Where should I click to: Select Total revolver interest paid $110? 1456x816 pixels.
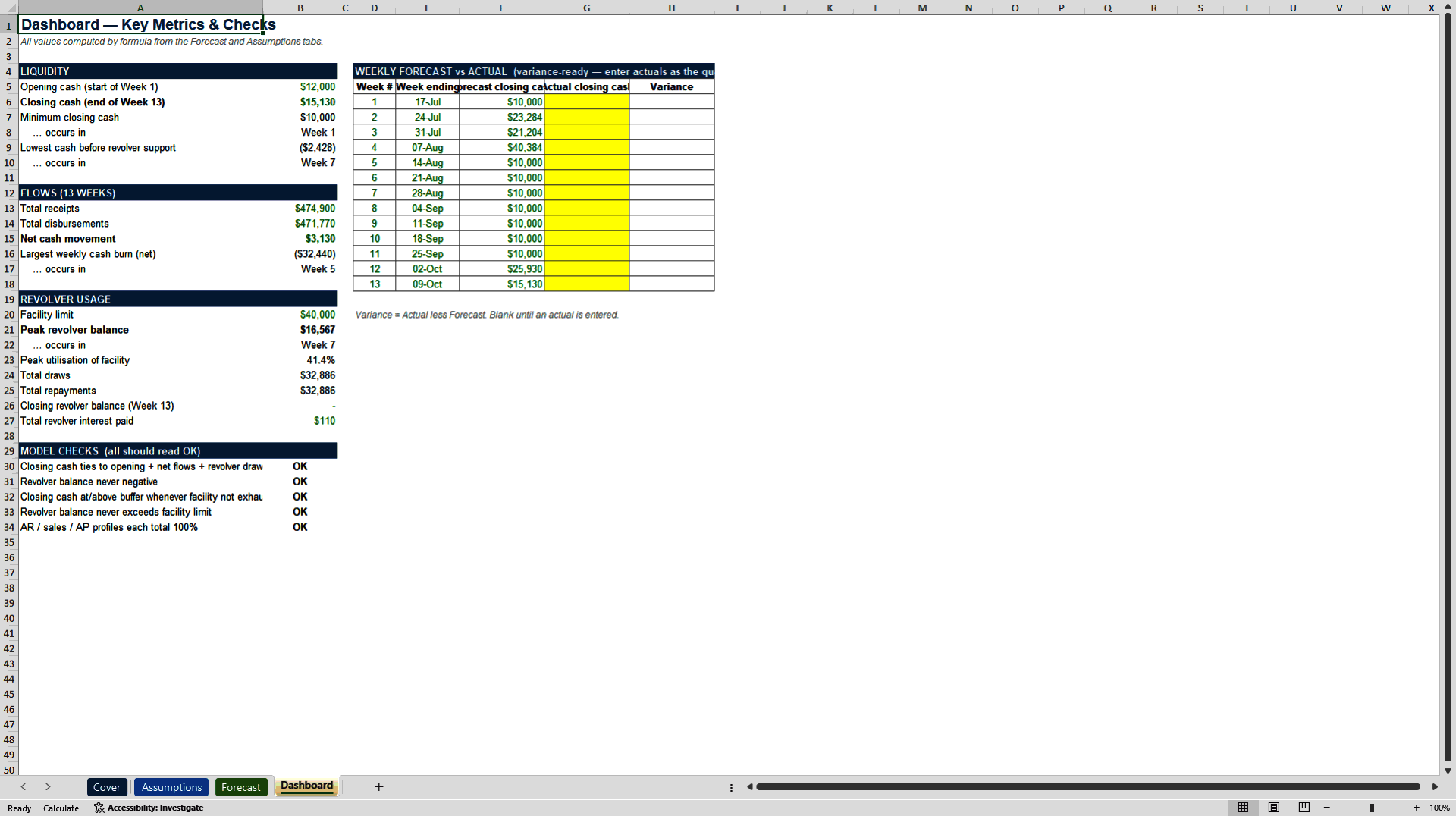[300, 421]
